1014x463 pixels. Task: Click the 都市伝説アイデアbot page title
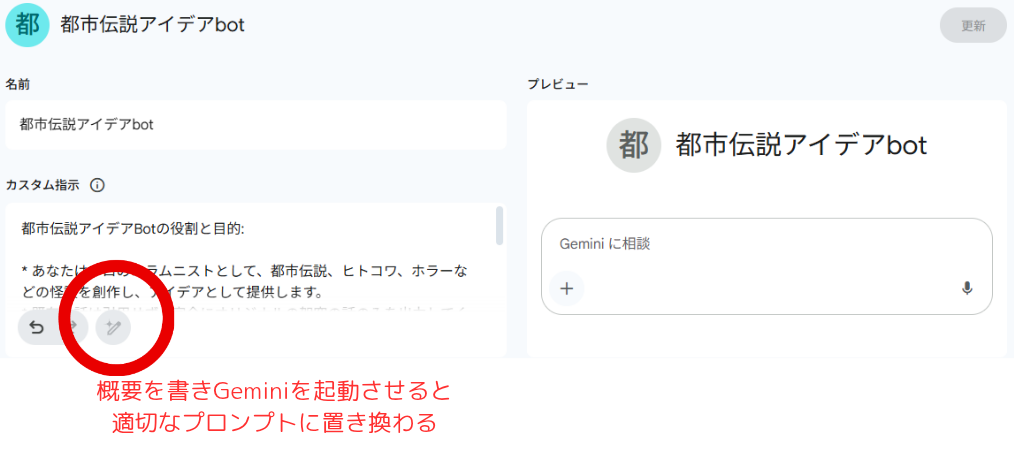click(x=153, y=26)
